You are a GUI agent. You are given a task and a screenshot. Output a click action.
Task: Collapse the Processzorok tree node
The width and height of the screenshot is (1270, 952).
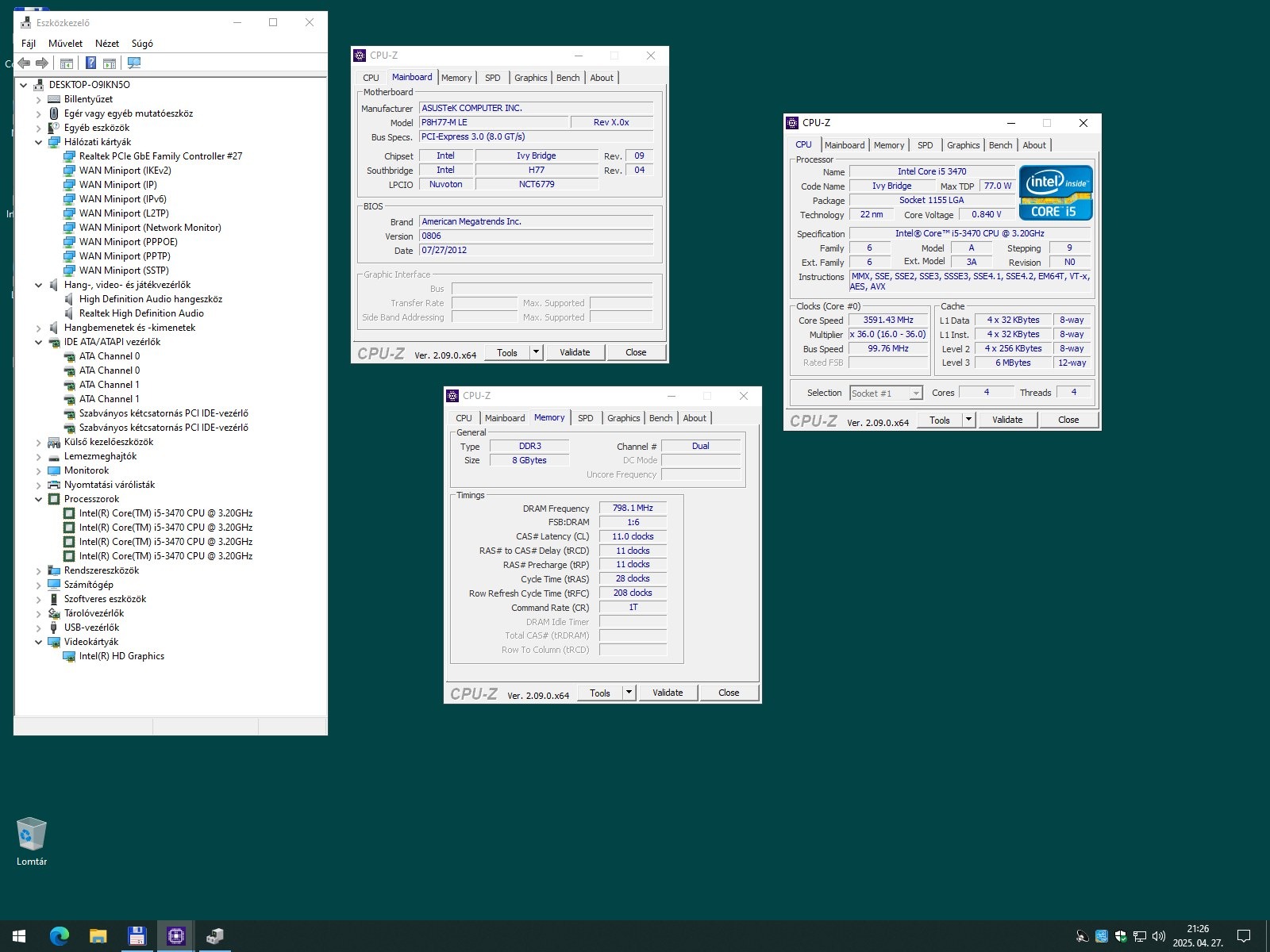point(38,499)
